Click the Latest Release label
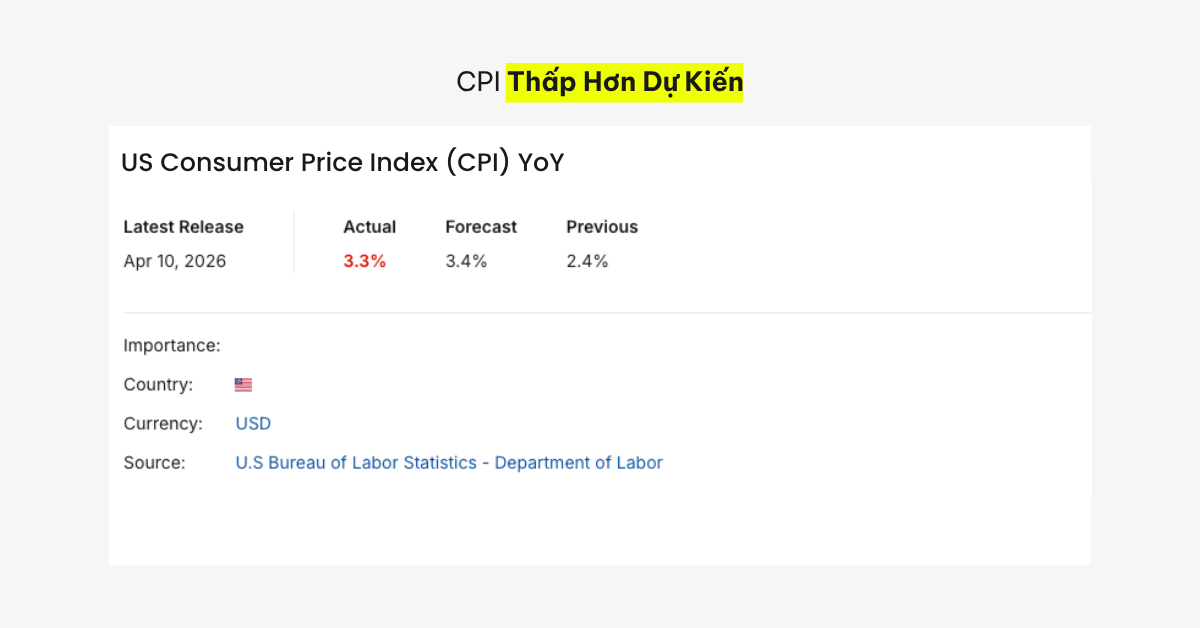The height and width of the screenshot is (628, 1200). [x=183, y=227]
